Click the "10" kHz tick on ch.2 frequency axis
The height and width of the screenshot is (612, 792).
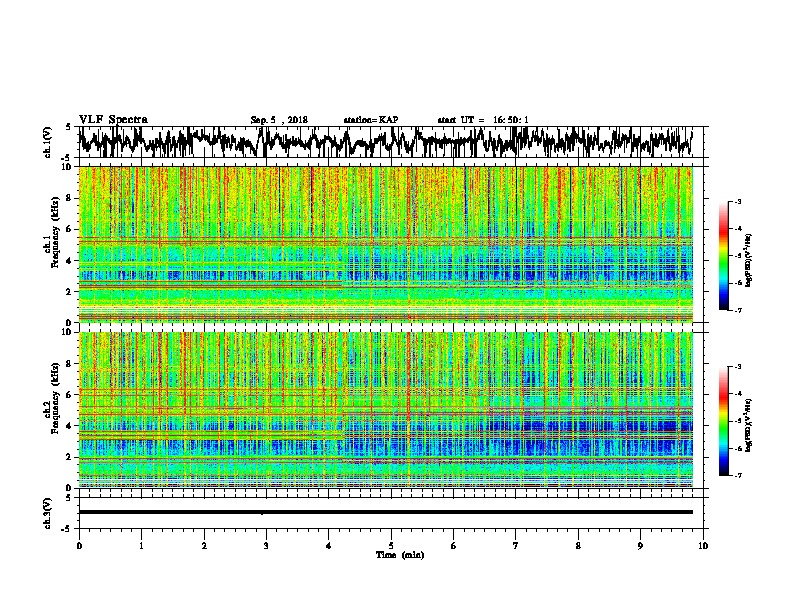click(x=67, y=332)
